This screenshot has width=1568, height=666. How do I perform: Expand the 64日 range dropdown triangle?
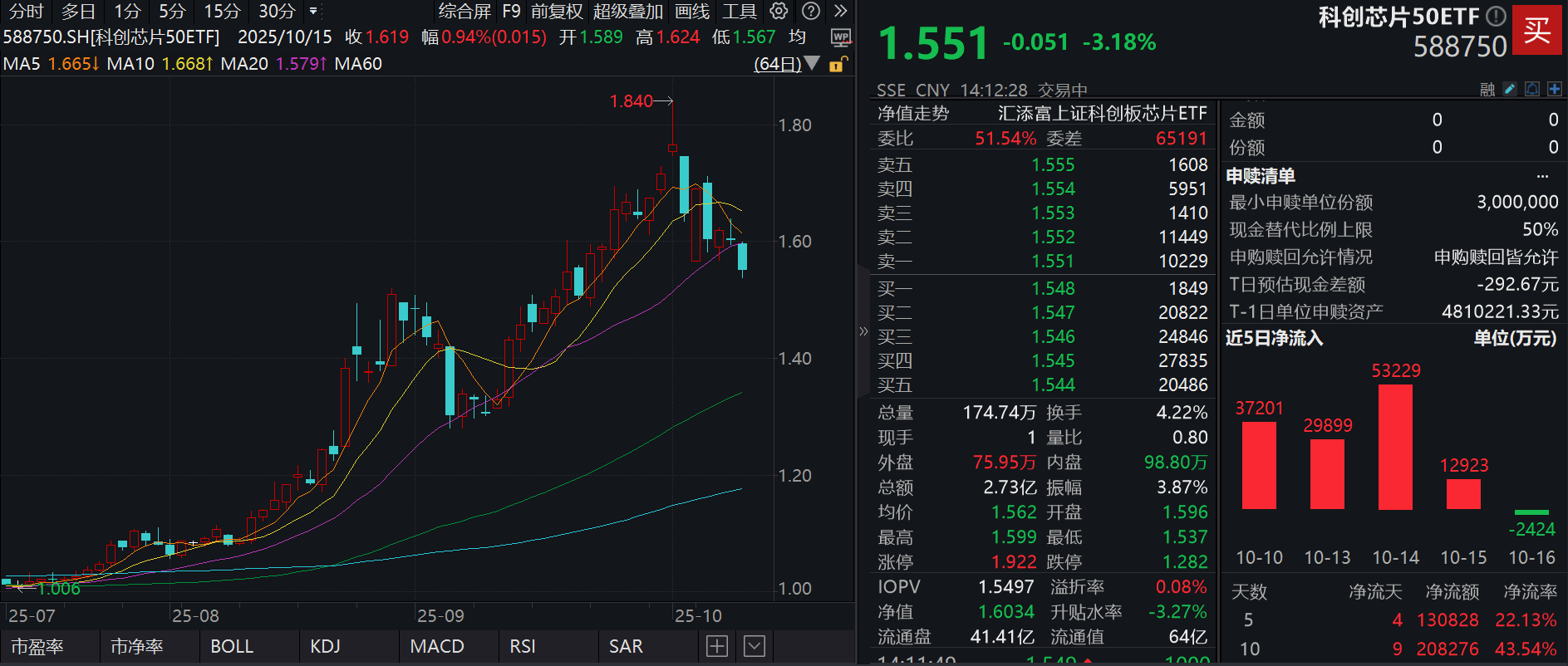tap(812, 64)
